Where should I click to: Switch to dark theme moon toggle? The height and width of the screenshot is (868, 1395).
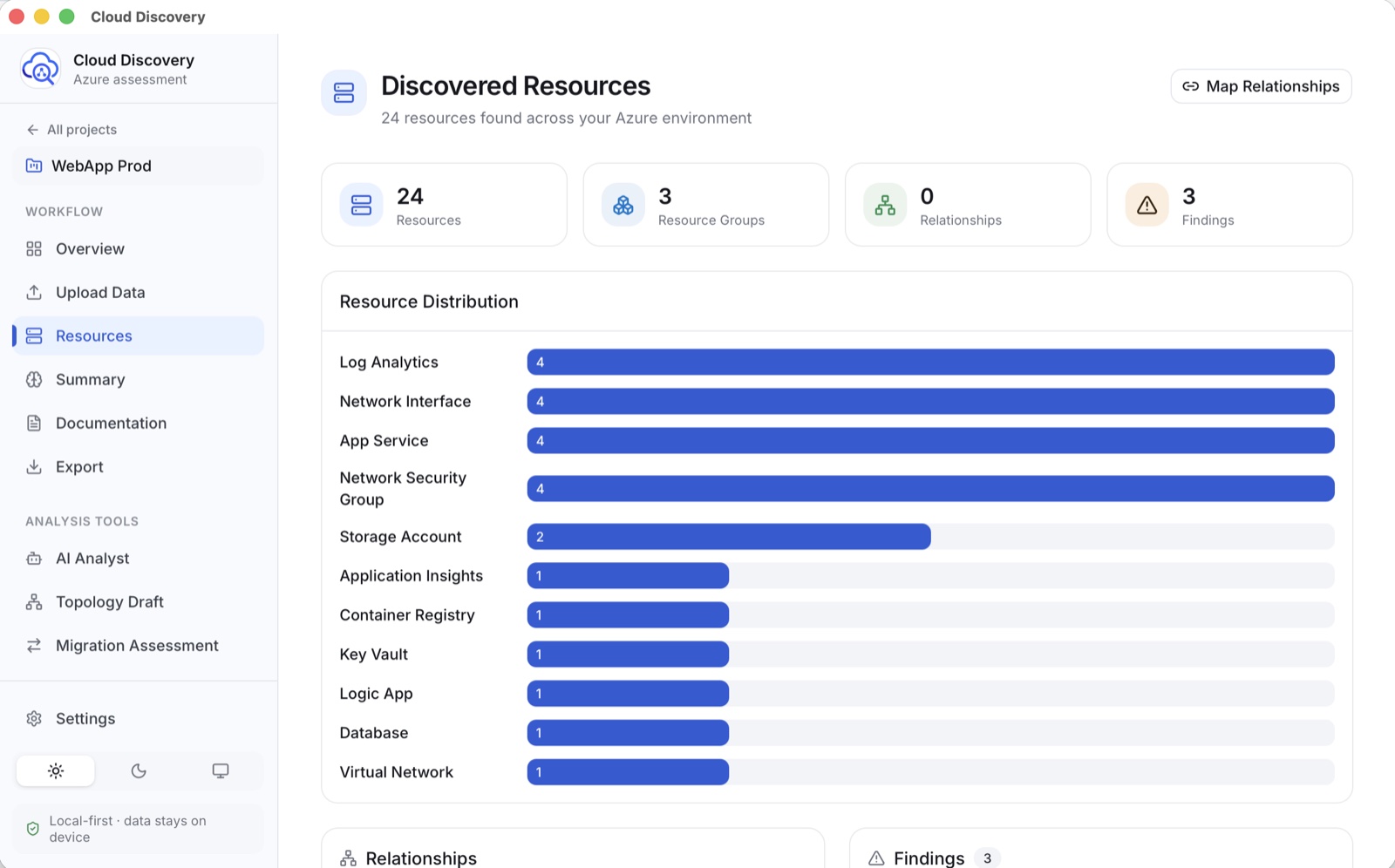(139, 771)
